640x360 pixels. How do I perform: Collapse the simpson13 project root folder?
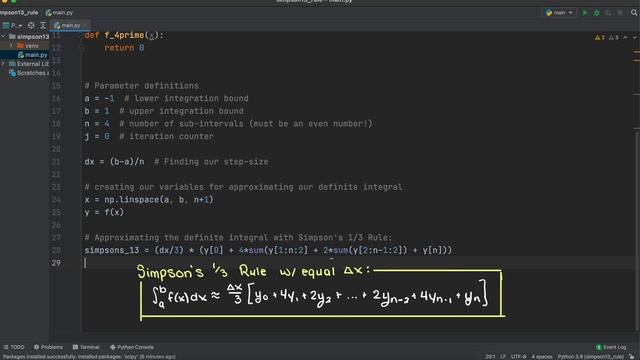point(4,36)
